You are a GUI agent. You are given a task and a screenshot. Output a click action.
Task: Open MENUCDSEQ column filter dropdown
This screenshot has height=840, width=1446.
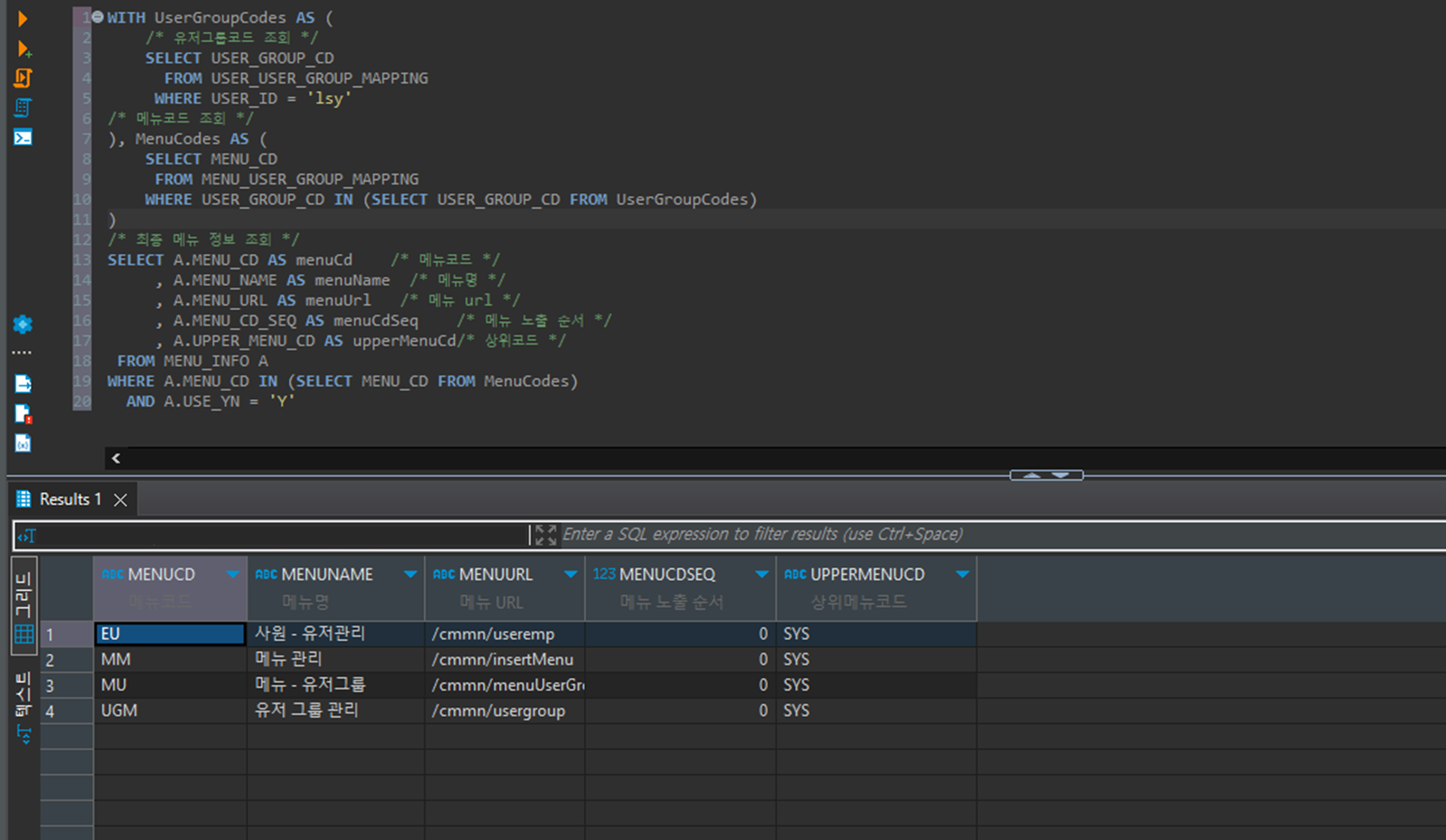(762, 575)
